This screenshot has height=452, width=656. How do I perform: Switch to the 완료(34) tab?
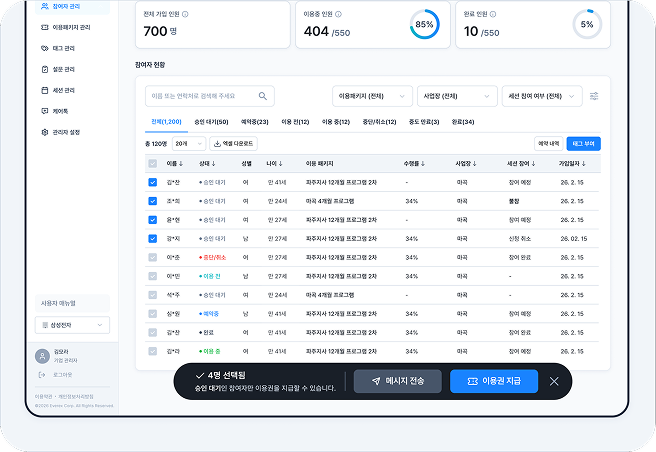463,122
